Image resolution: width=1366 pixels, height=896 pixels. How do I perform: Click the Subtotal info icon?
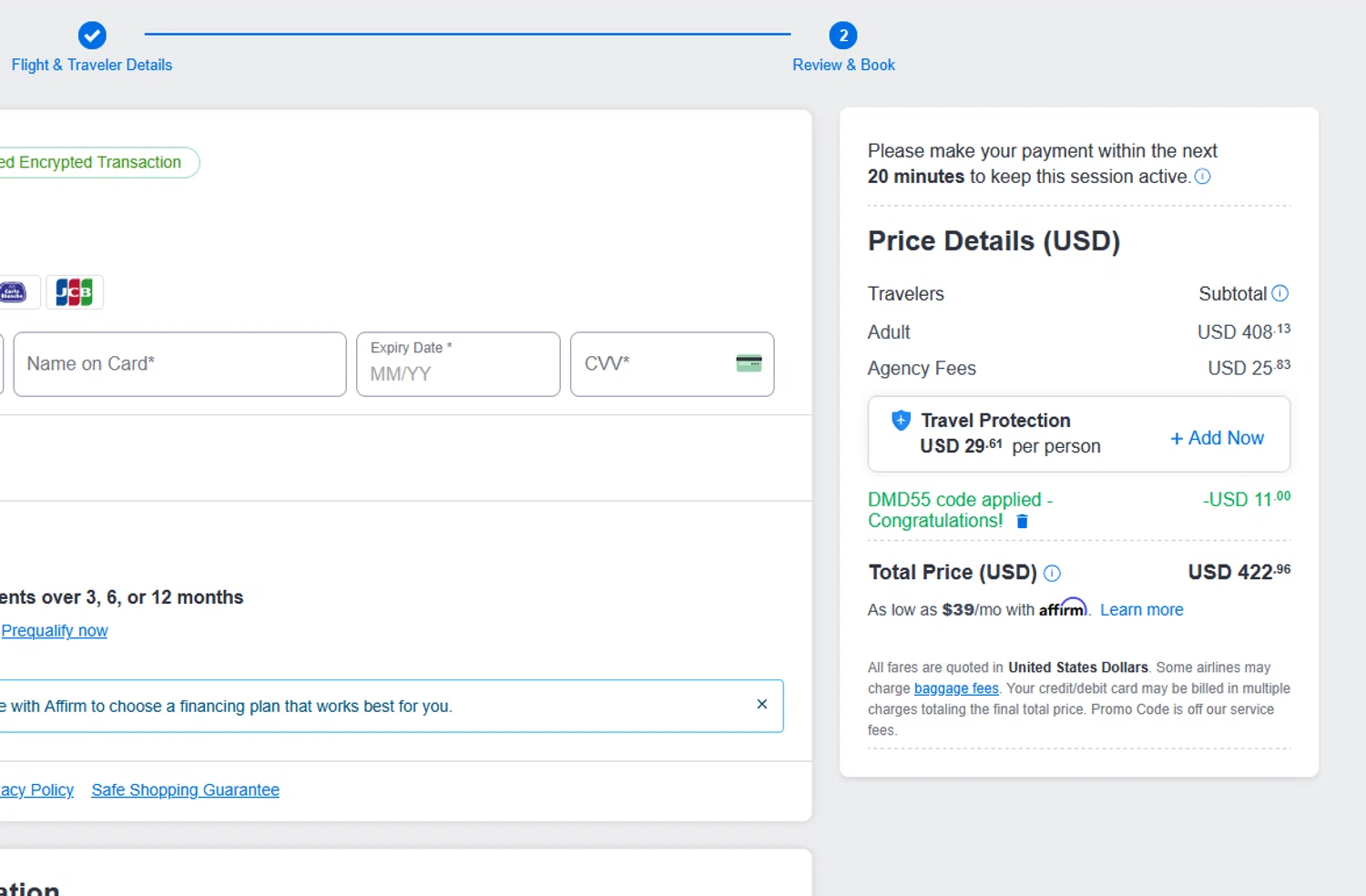pyautogui.click(x=1279, y=293)
